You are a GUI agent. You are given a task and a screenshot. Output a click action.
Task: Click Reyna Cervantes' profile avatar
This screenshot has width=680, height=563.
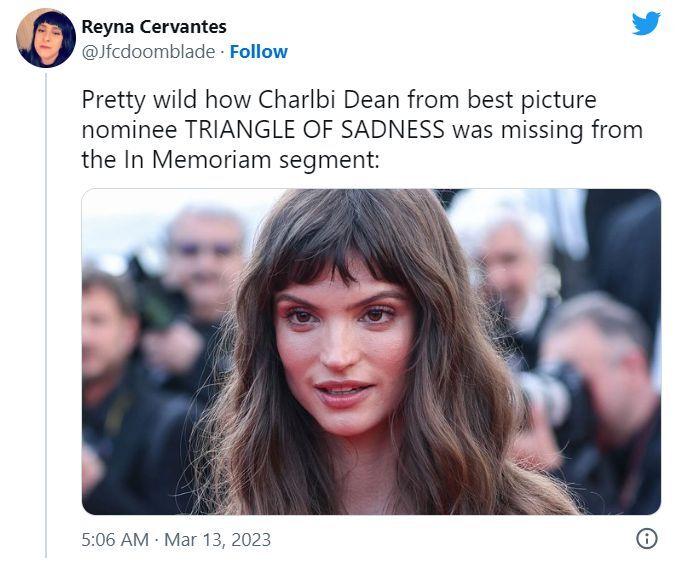pyautogui.click(x=46, y=38)
